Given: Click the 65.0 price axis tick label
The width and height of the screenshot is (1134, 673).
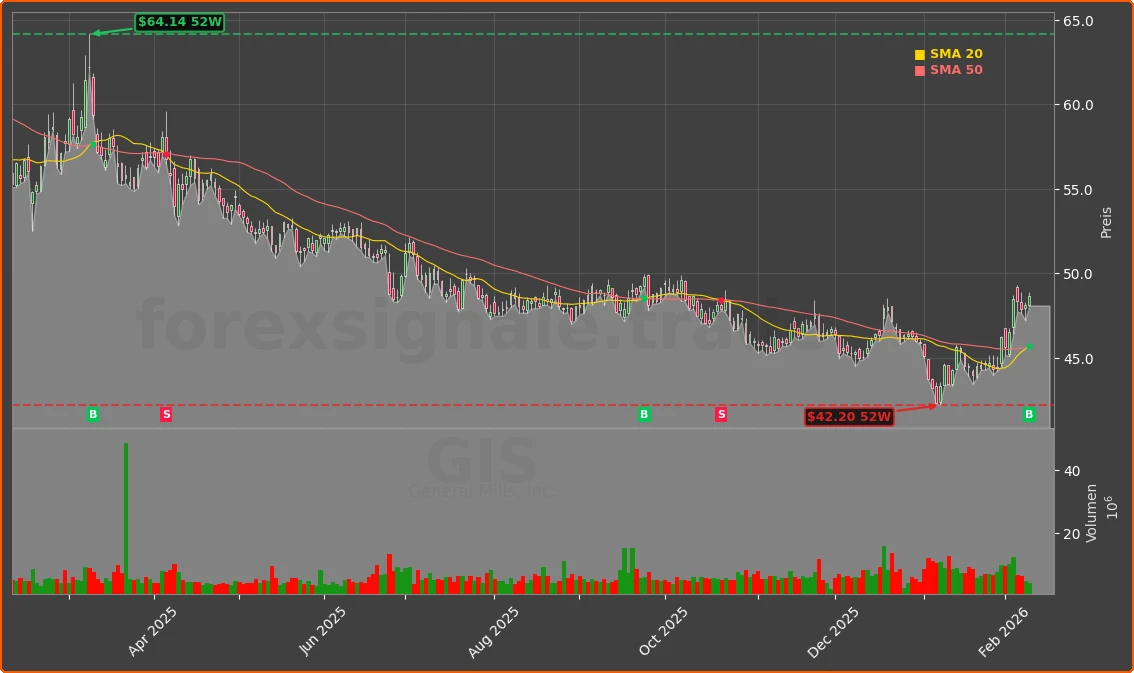Looking at the screenshot, I should (x=1077, y=21).
